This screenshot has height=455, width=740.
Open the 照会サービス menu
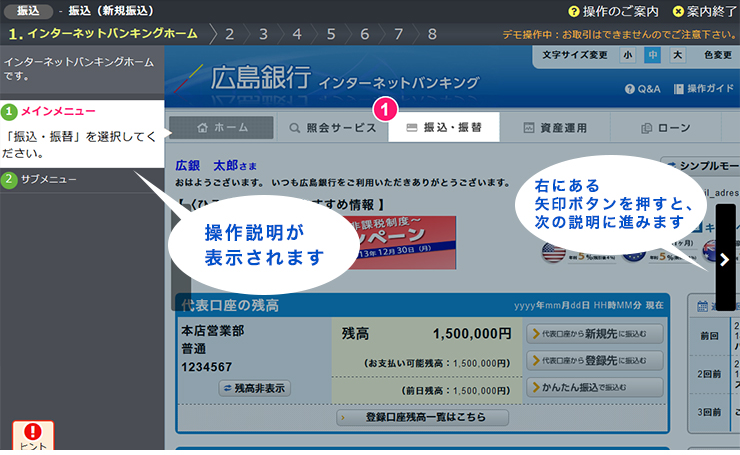coord(332,127)
